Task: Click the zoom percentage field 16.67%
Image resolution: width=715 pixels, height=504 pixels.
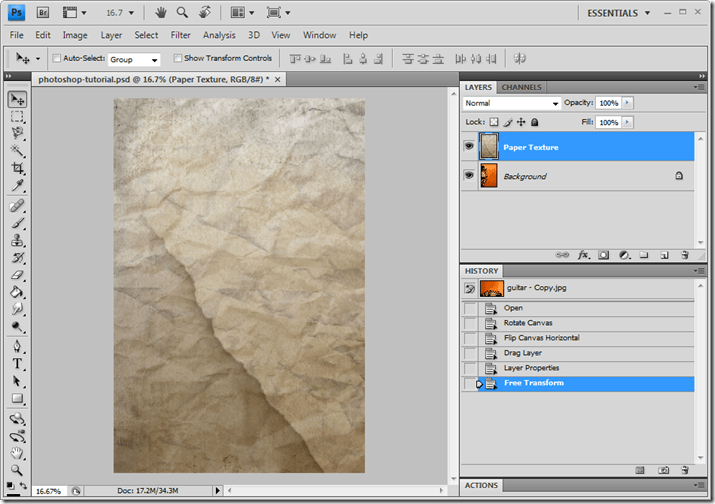Action: coord(48,491)
